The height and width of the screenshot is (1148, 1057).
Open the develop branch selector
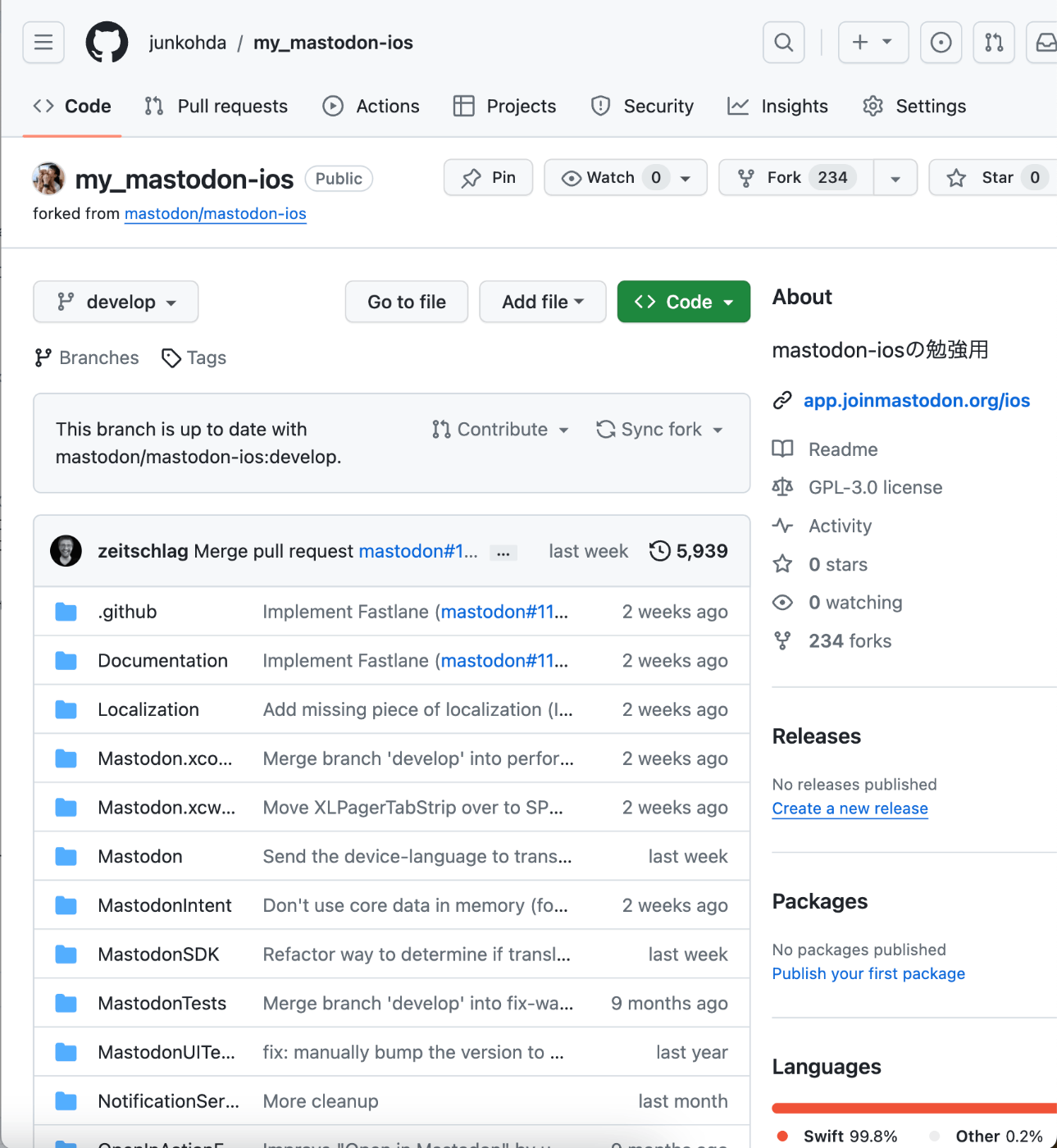point(116,302)
